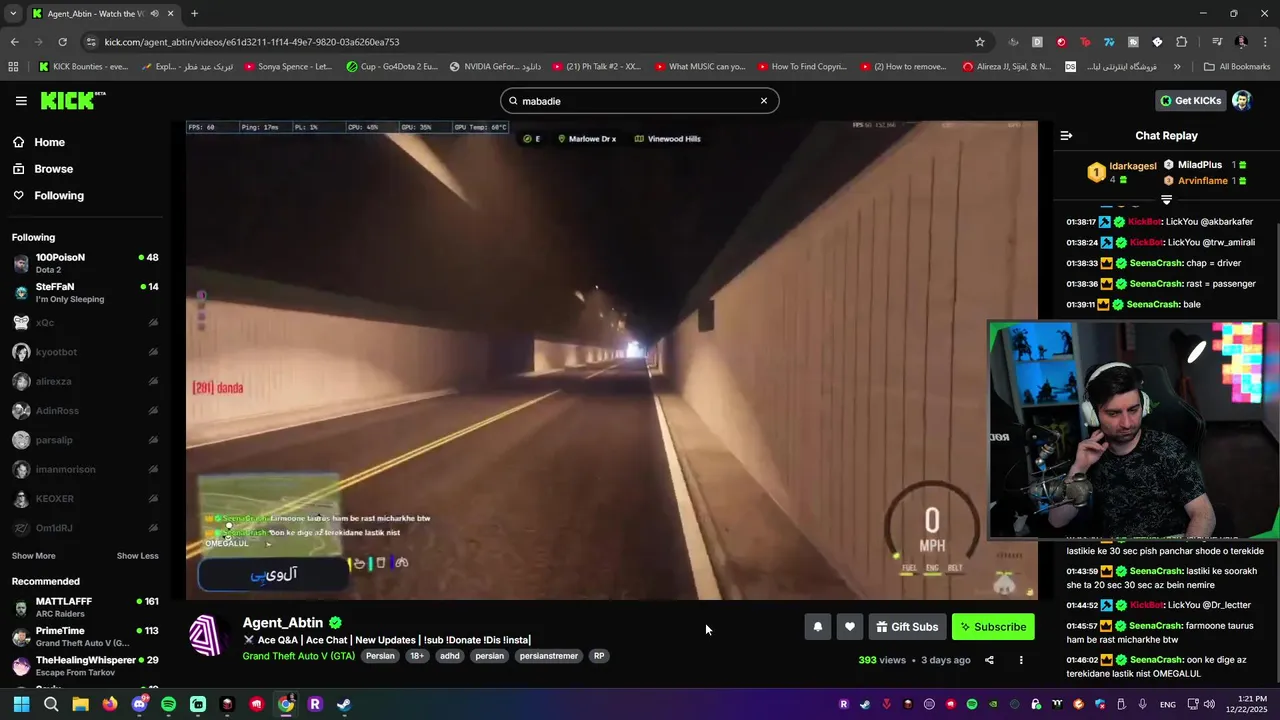Screen dimensions: 1280x720
Task: Open the video more options menu
Action: tap(1021, 660)
